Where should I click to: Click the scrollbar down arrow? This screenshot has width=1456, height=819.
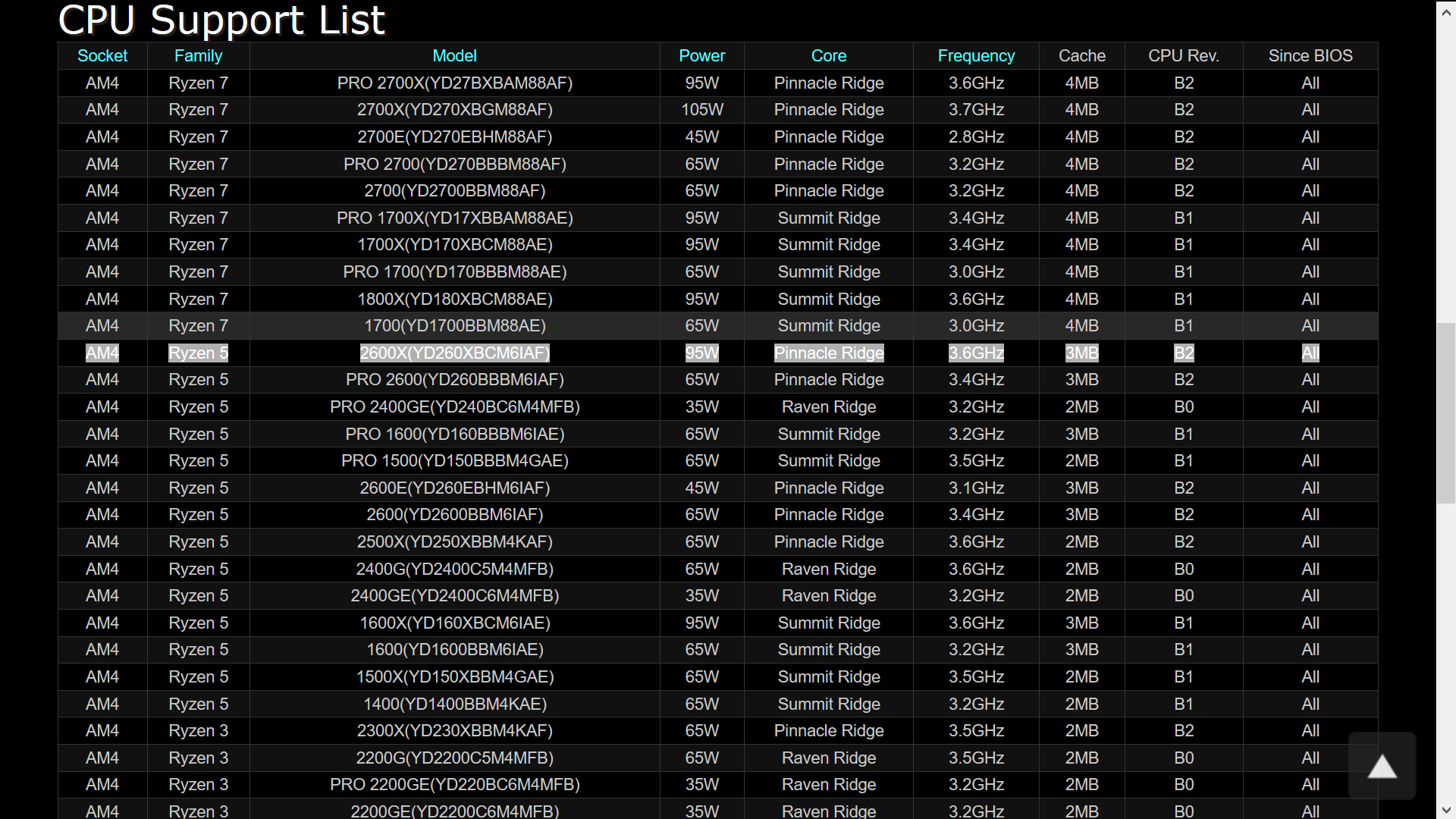(1446, 810)
